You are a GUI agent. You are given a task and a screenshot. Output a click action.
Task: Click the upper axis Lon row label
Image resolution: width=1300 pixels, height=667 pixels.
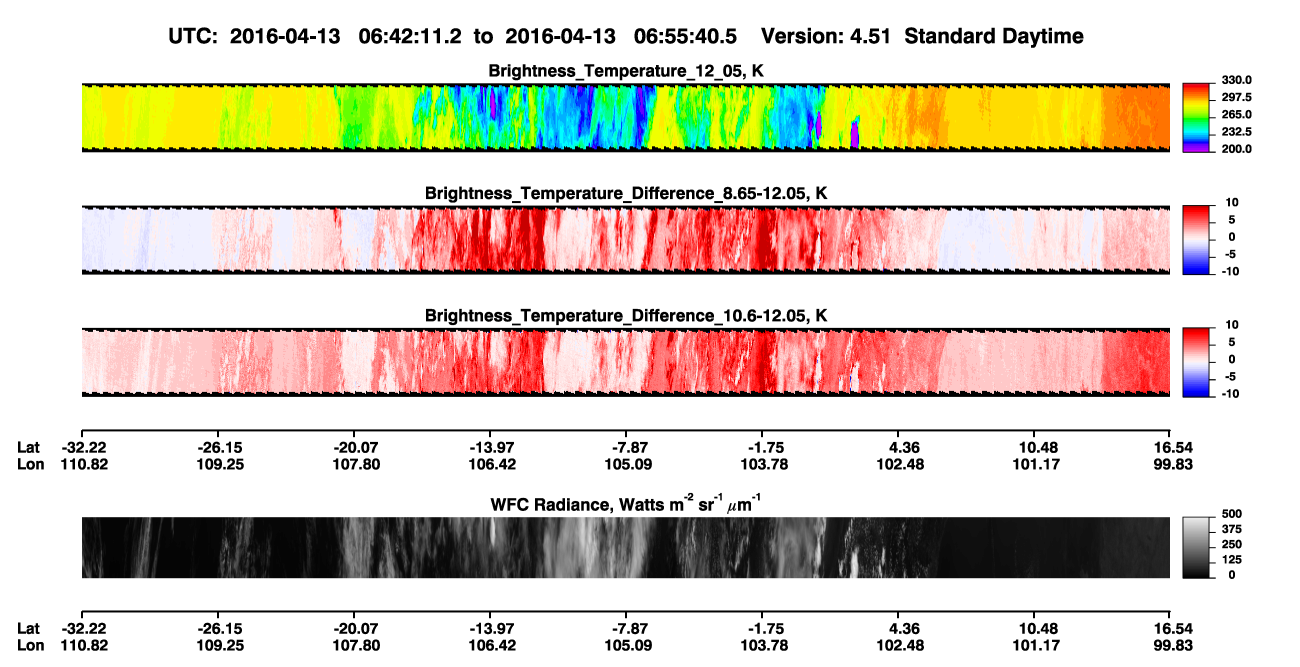click(x=31, y=464)
